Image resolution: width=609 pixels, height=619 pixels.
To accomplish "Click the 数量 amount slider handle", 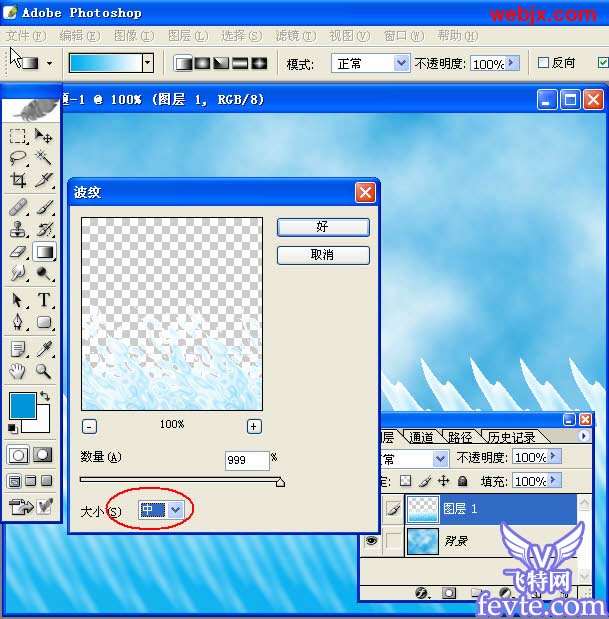I will (280, 482).
